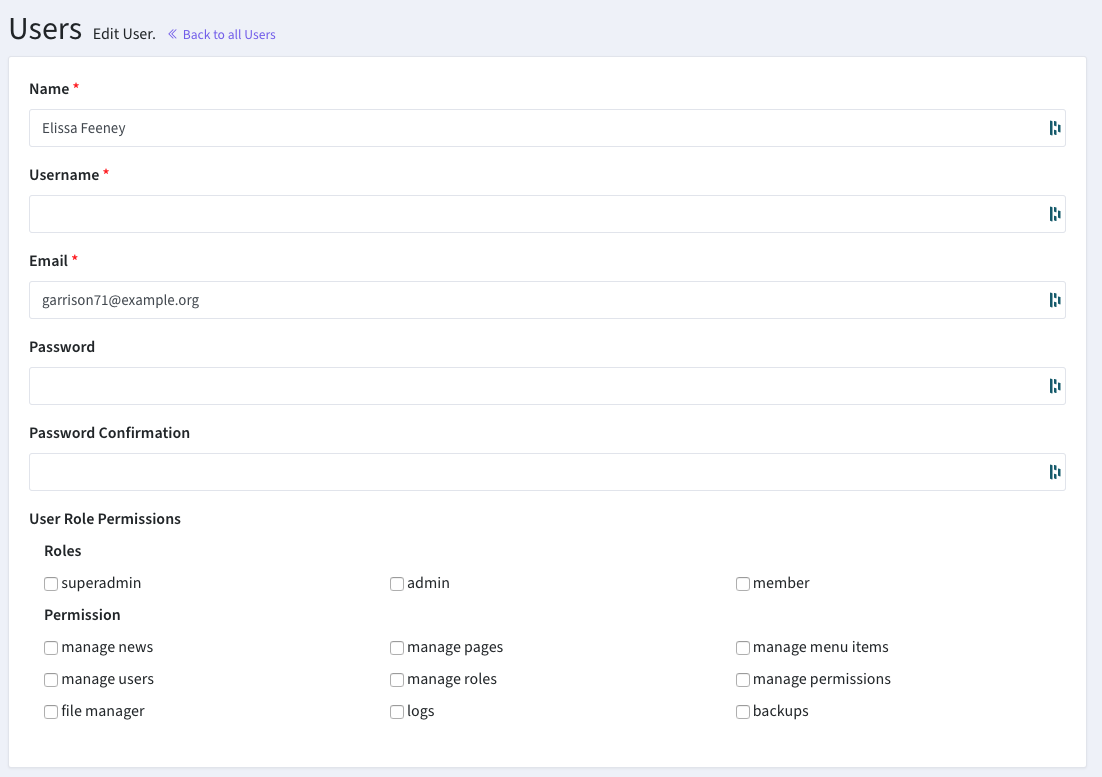Image resolution: width=1102 pixels, height=777 pixels.
Task: Toggle the manage permissions checkbox
Action: tap(742, 680)
